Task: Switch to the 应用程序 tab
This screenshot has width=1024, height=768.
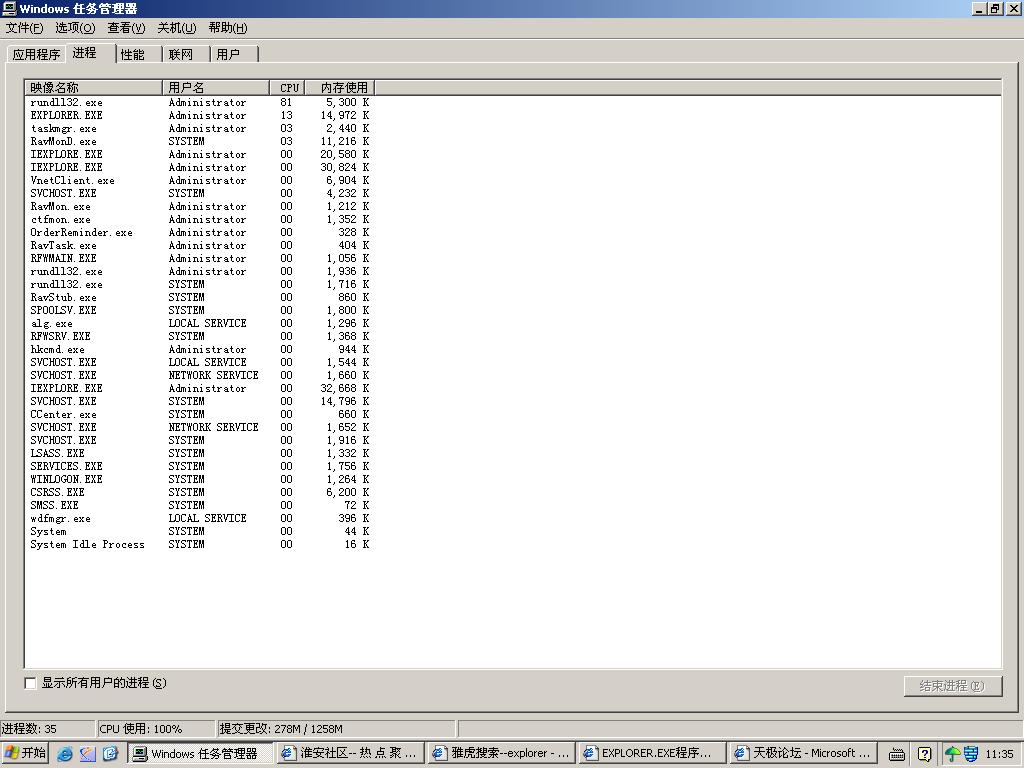Action: coord(36,54)
